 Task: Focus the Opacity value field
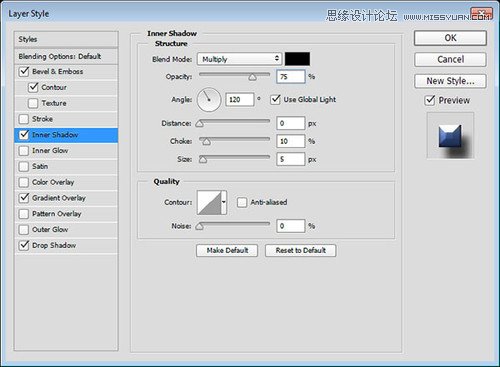[x=291, y=77]
